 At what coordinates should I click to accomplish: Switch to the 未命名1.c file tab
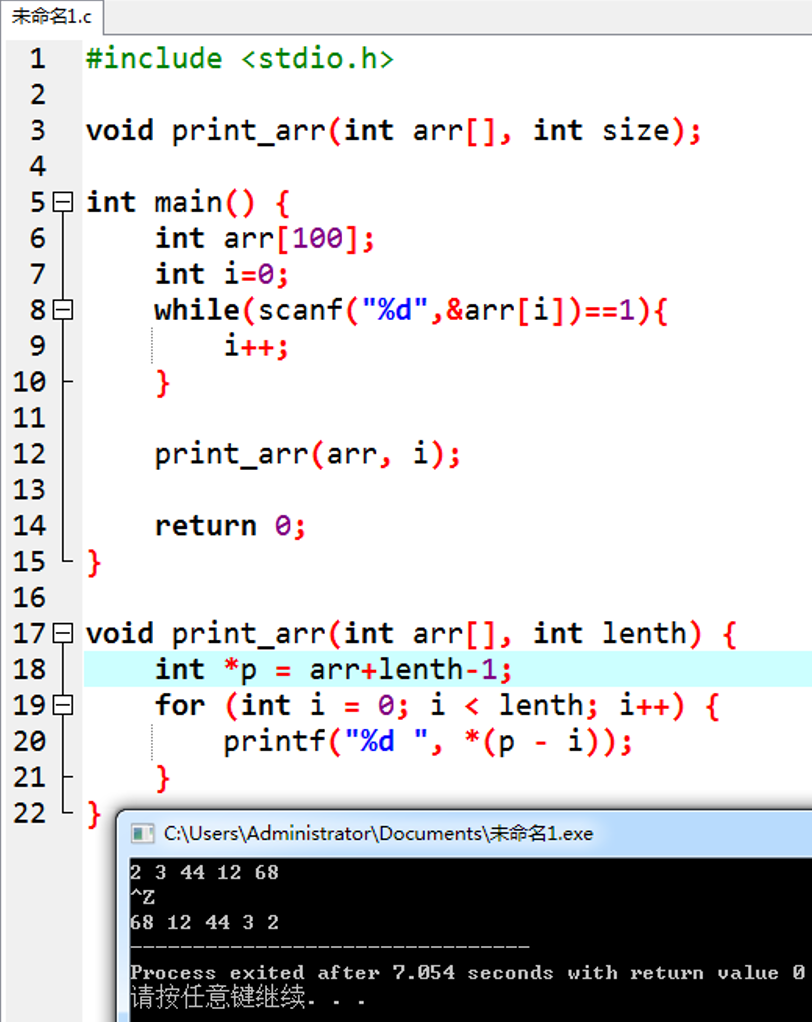tap(51, 16)
